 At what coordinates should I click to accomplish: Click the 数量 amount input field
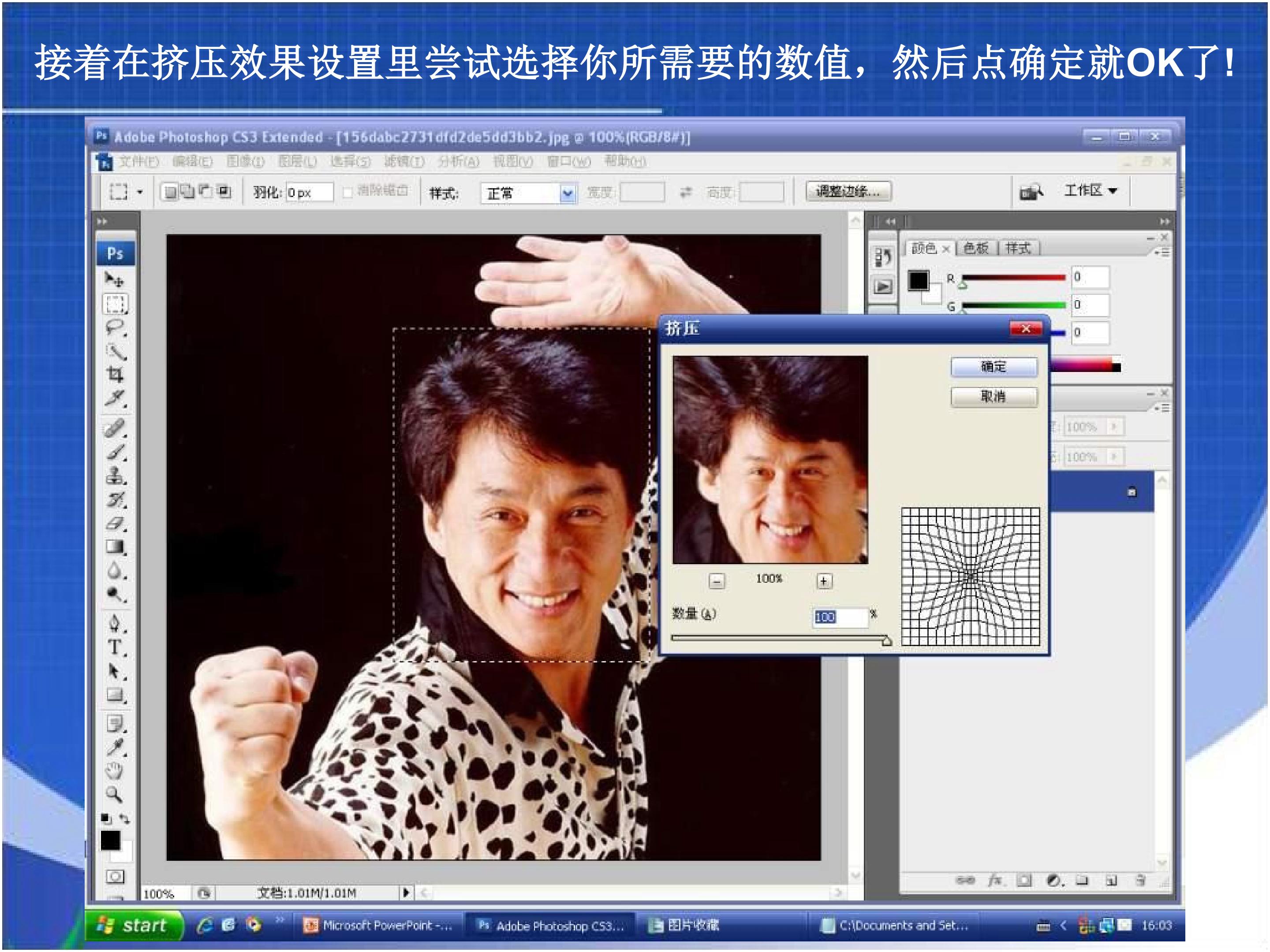coord(840,617)
